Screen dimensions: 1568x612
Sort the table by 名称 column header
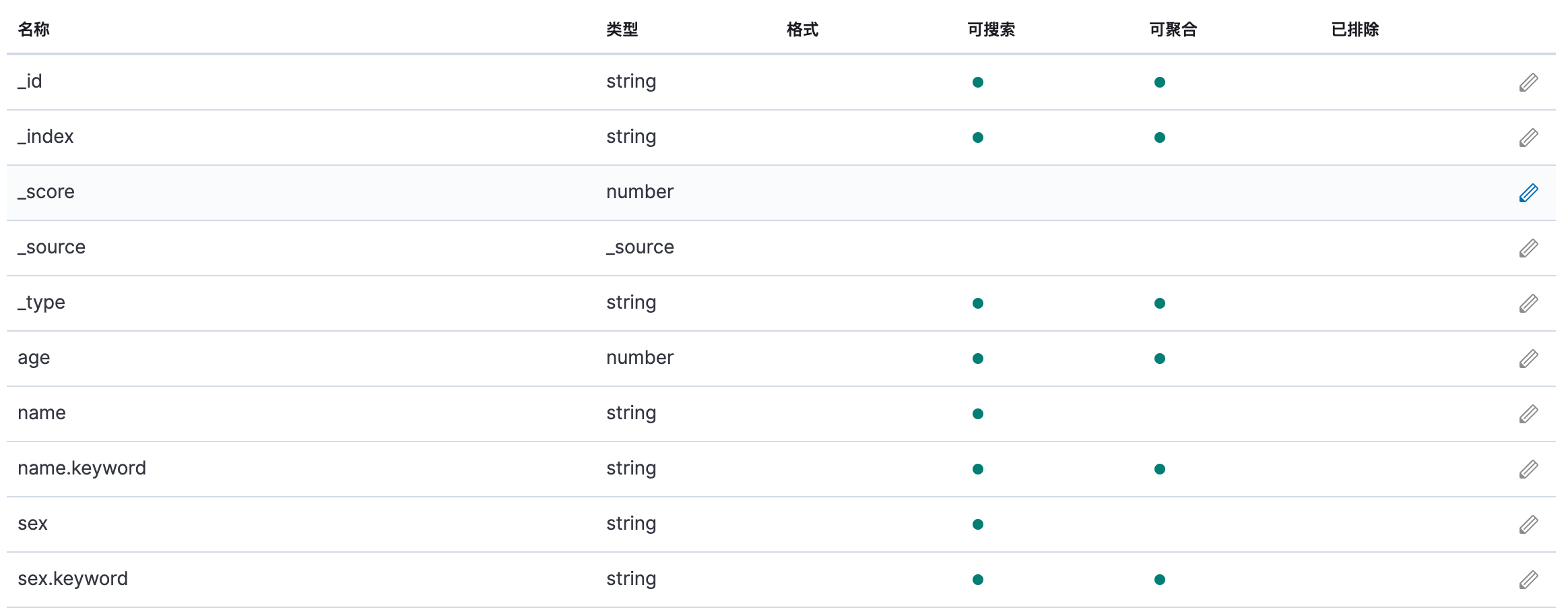[34, 30]
